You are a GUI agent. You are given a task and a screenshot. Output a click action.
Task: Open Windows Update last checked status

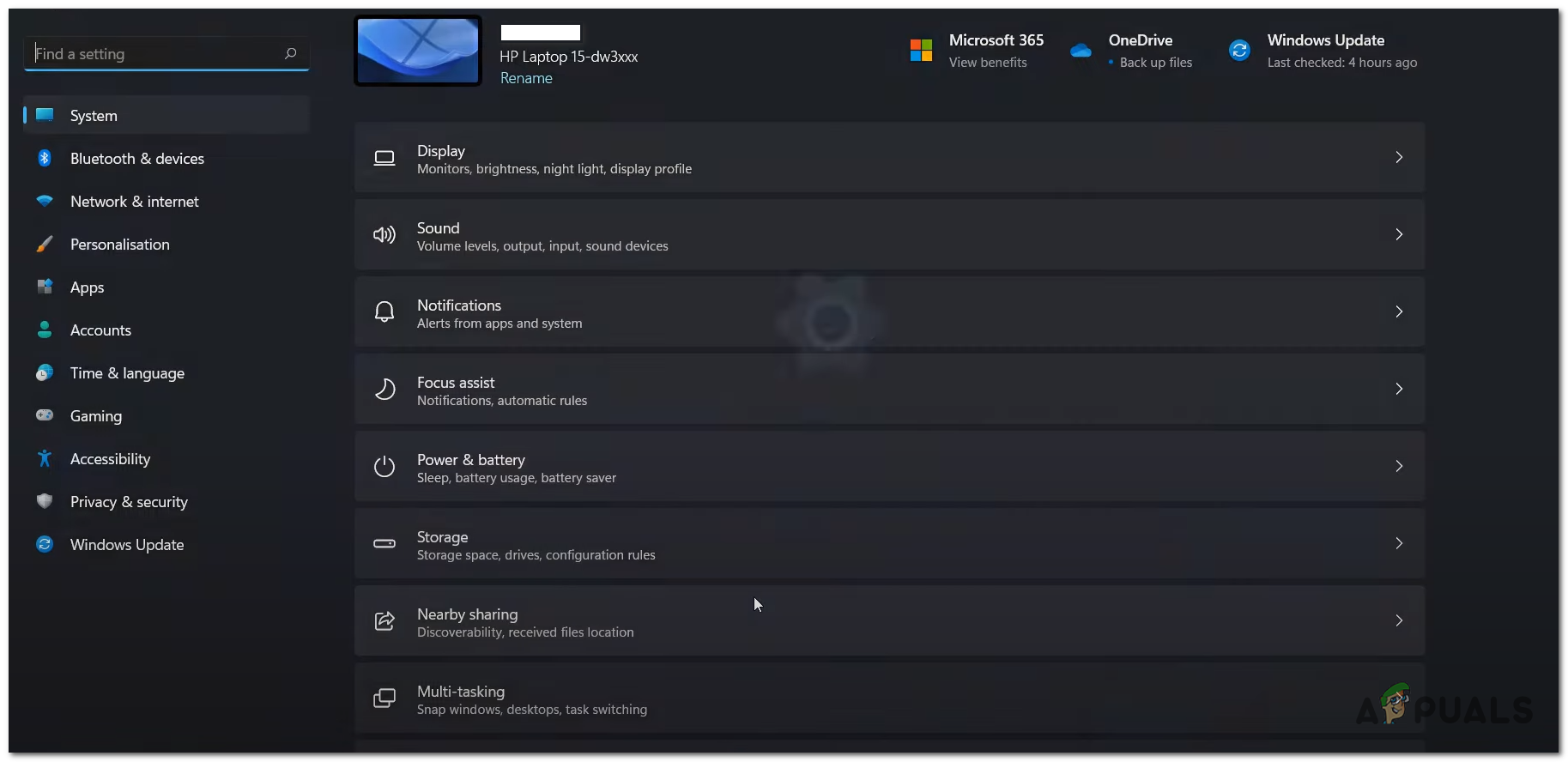coord(1342,63)
